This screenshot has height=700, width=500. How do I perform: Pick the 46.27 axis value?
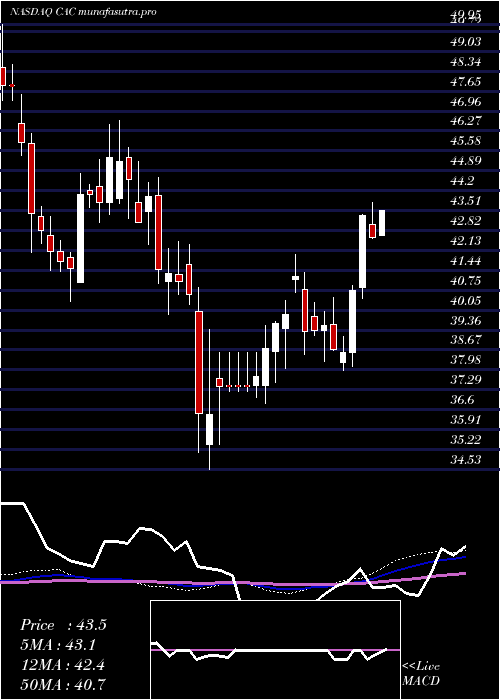[466, 121]
